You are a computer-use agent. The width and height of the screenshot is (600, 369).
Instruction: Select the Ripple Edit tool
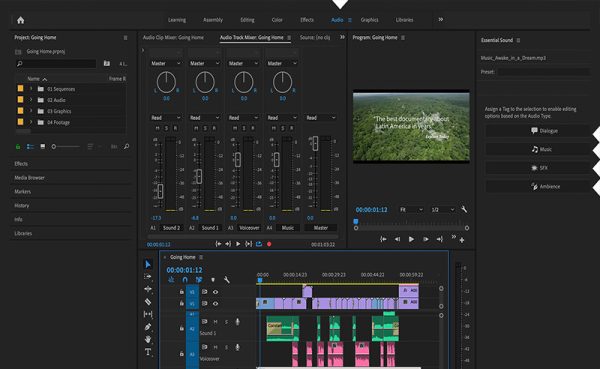coord(148,289)
